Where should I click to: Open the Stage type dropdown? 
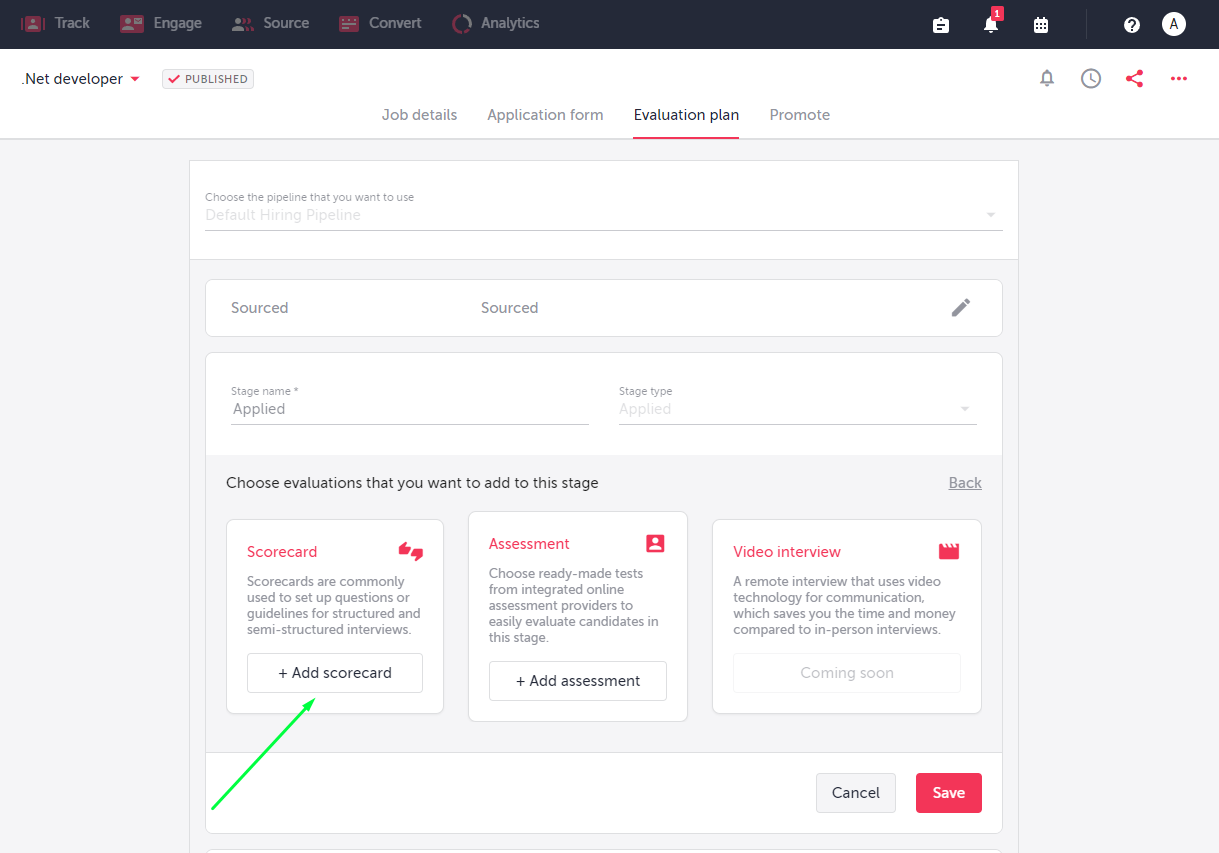965,409
